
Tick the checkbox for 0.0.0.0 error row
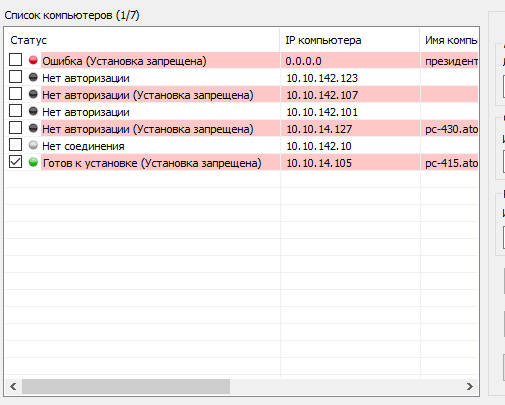click(15, 60)
